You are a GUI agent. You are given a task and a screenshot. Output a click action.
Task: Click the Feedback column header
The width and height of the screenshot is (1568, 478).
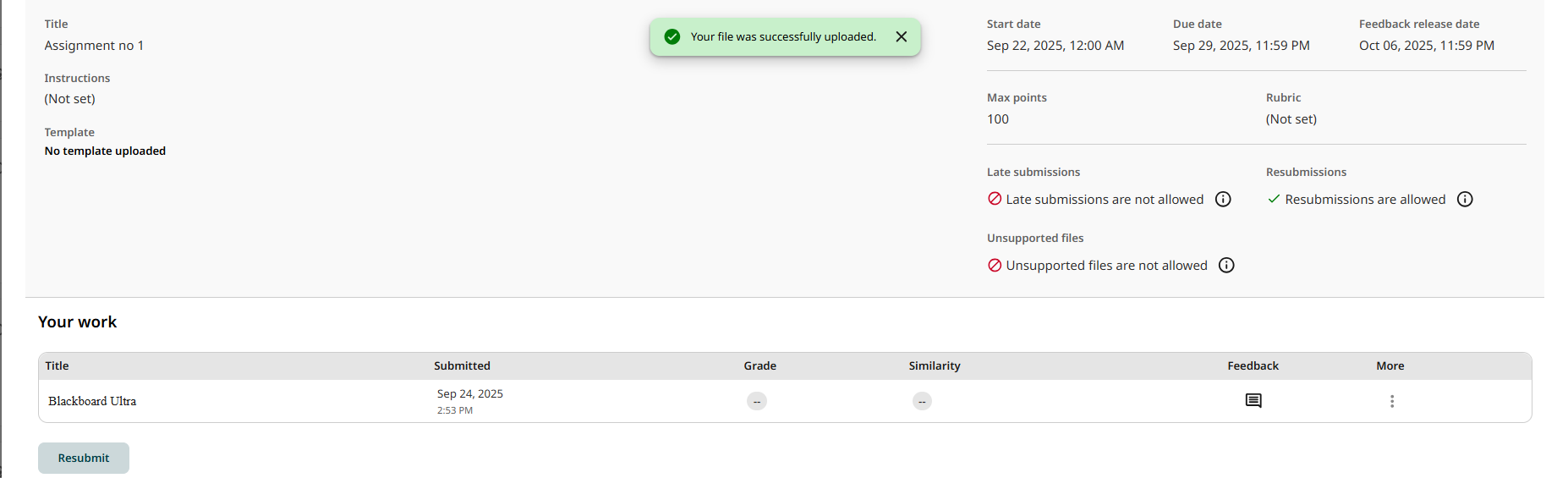[1253, 366]
